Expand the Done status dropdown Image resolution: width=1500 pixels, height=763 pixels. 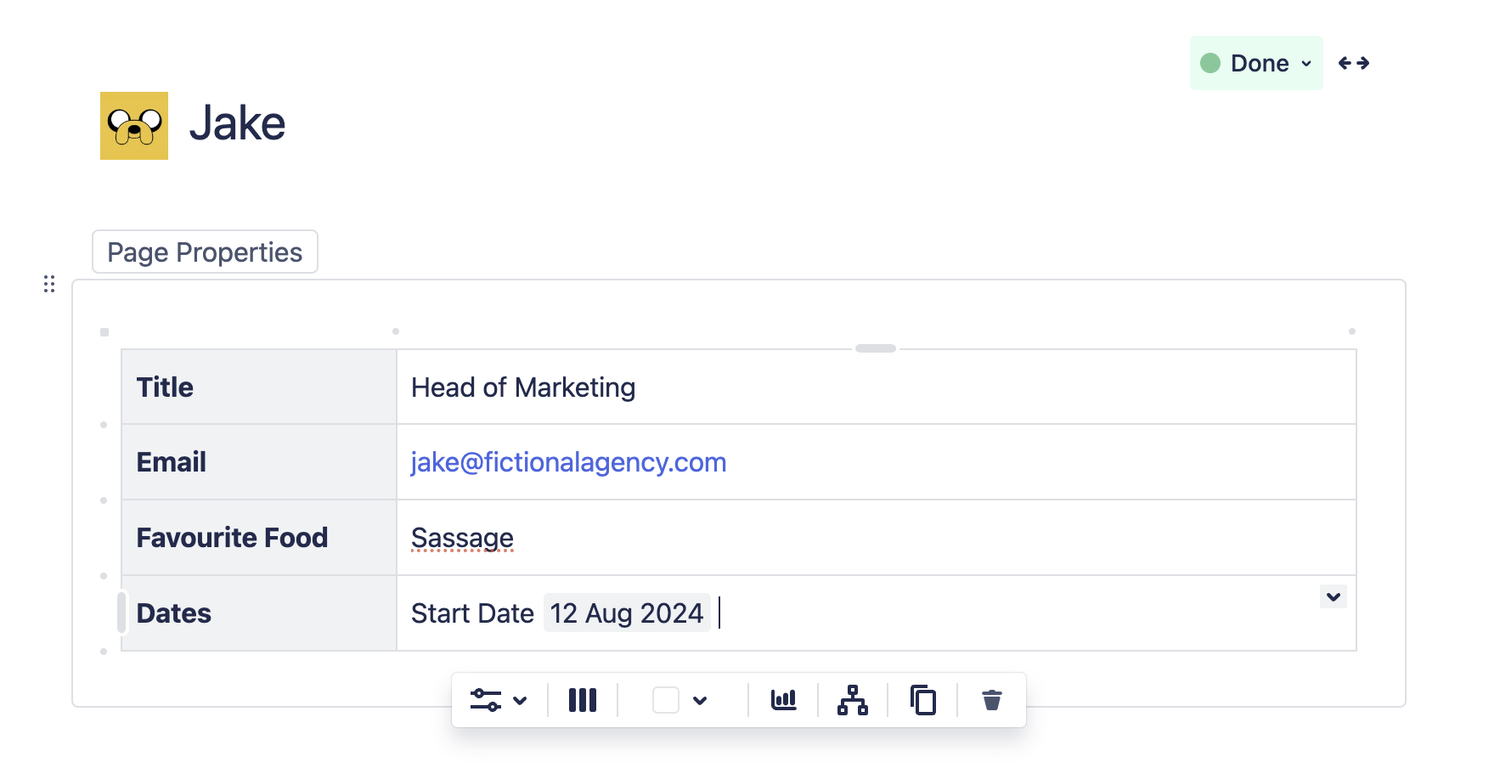click(1256, 63)
